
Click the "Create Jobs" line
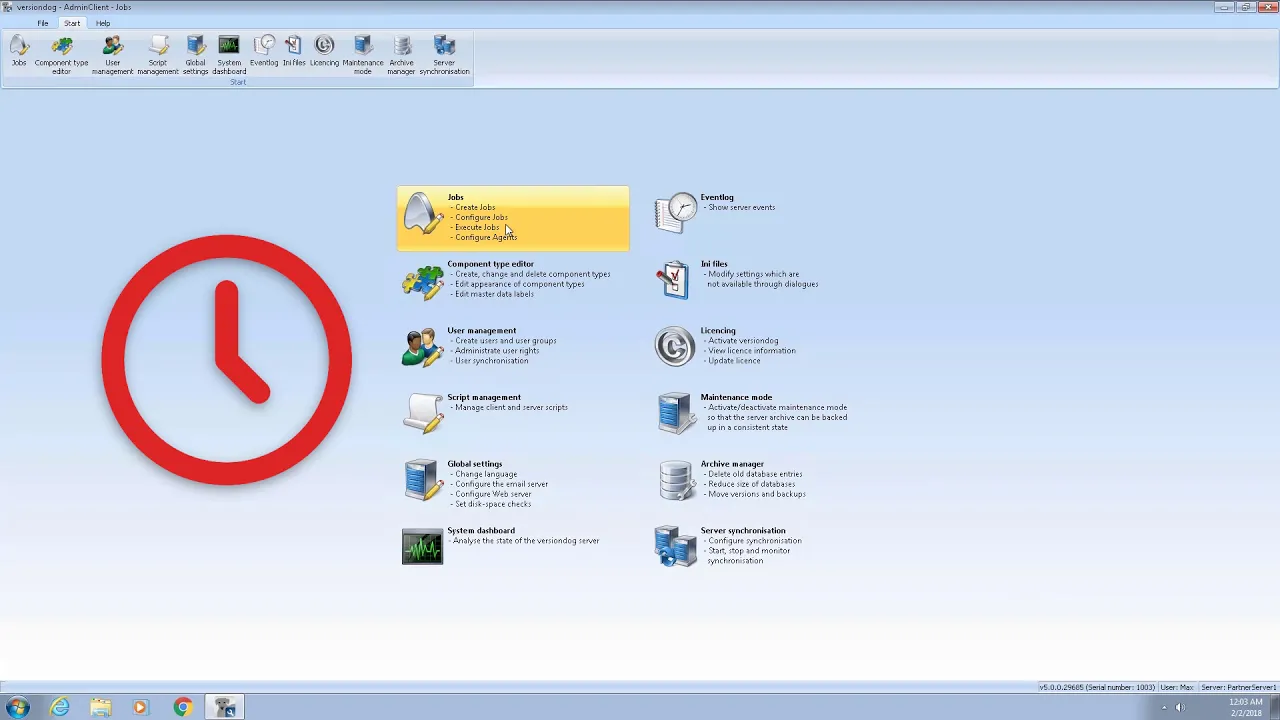[x=473, y=207]
